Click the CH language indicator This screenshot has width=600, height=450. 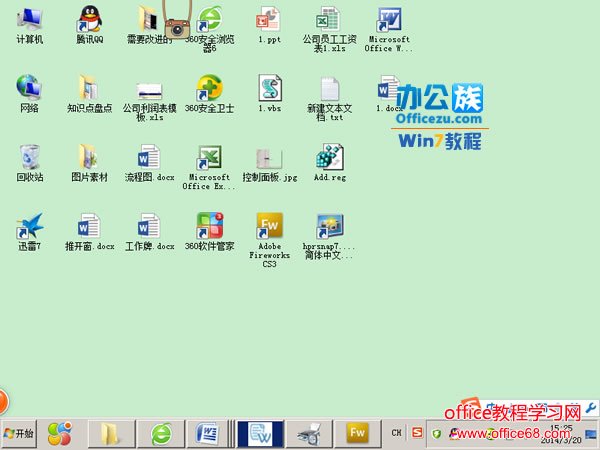[396, 433]
